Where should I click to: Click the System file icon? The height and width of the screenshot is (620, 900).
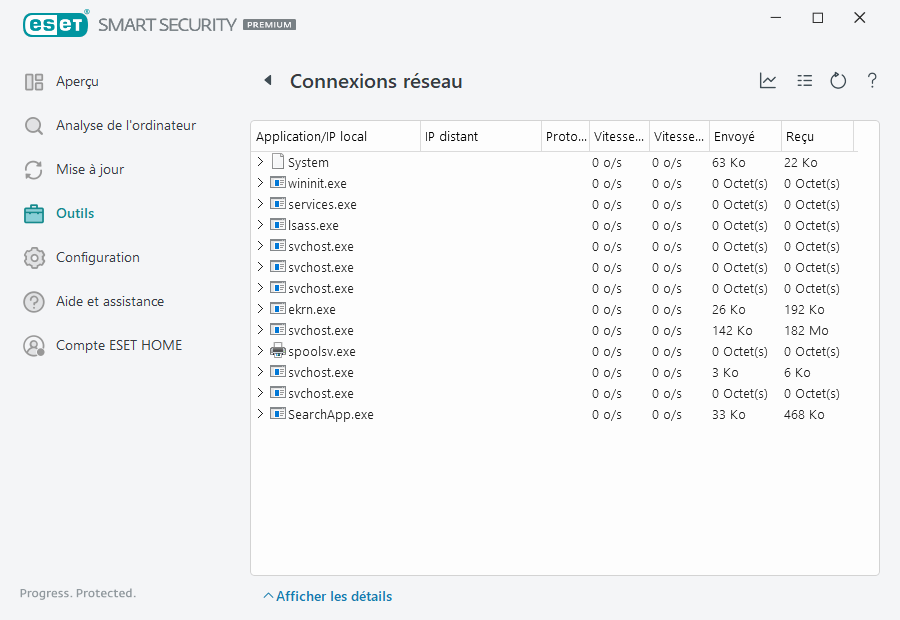coord(278,162)
